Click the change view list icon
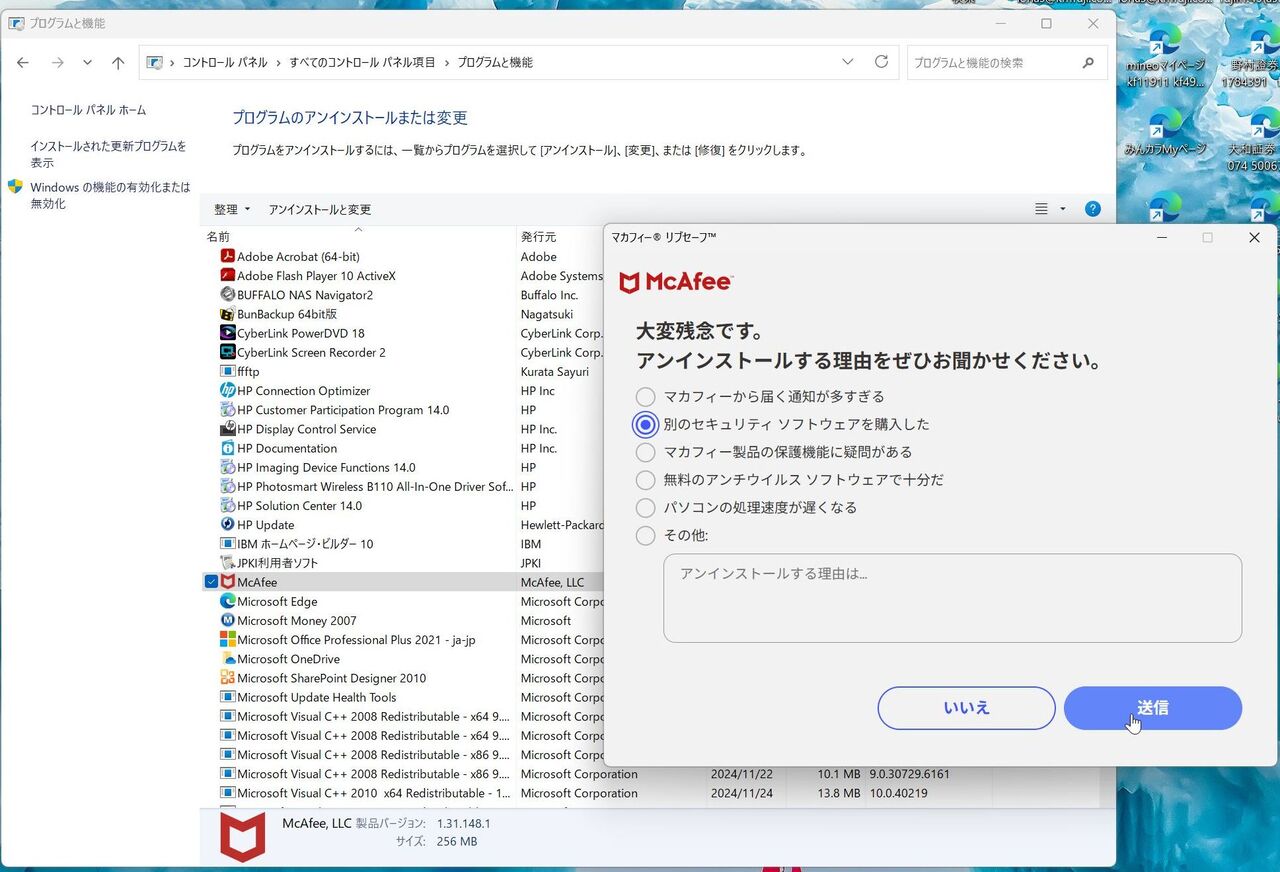 (x=1041, y=209)
